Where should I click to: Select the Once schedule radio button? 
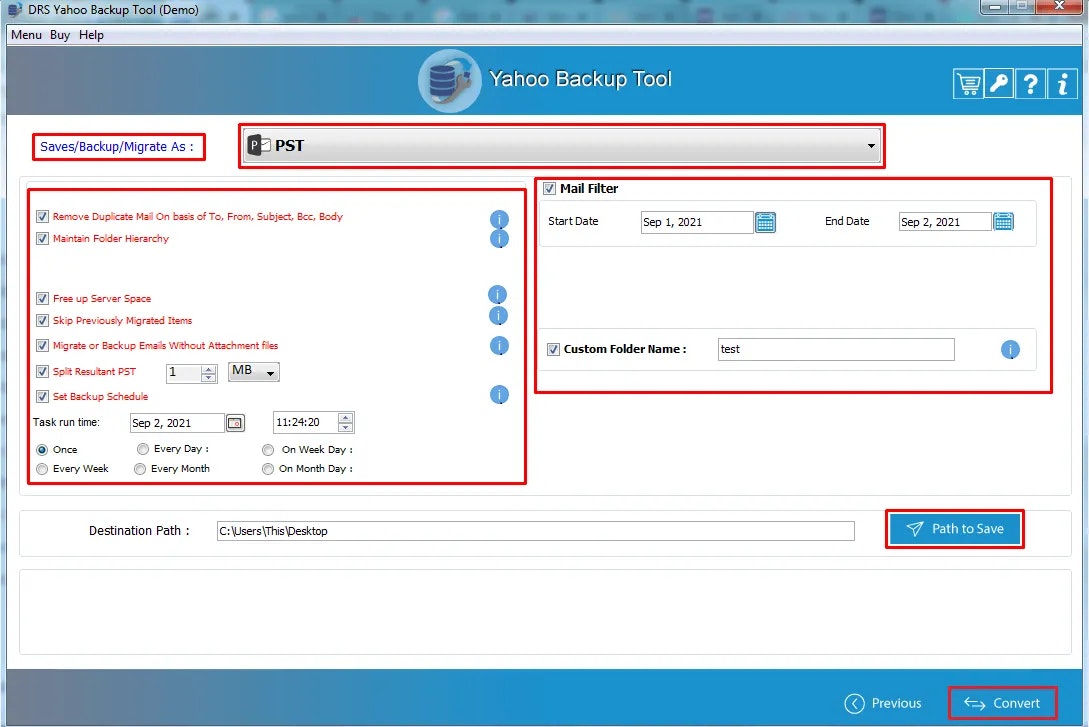pos(42,450)
